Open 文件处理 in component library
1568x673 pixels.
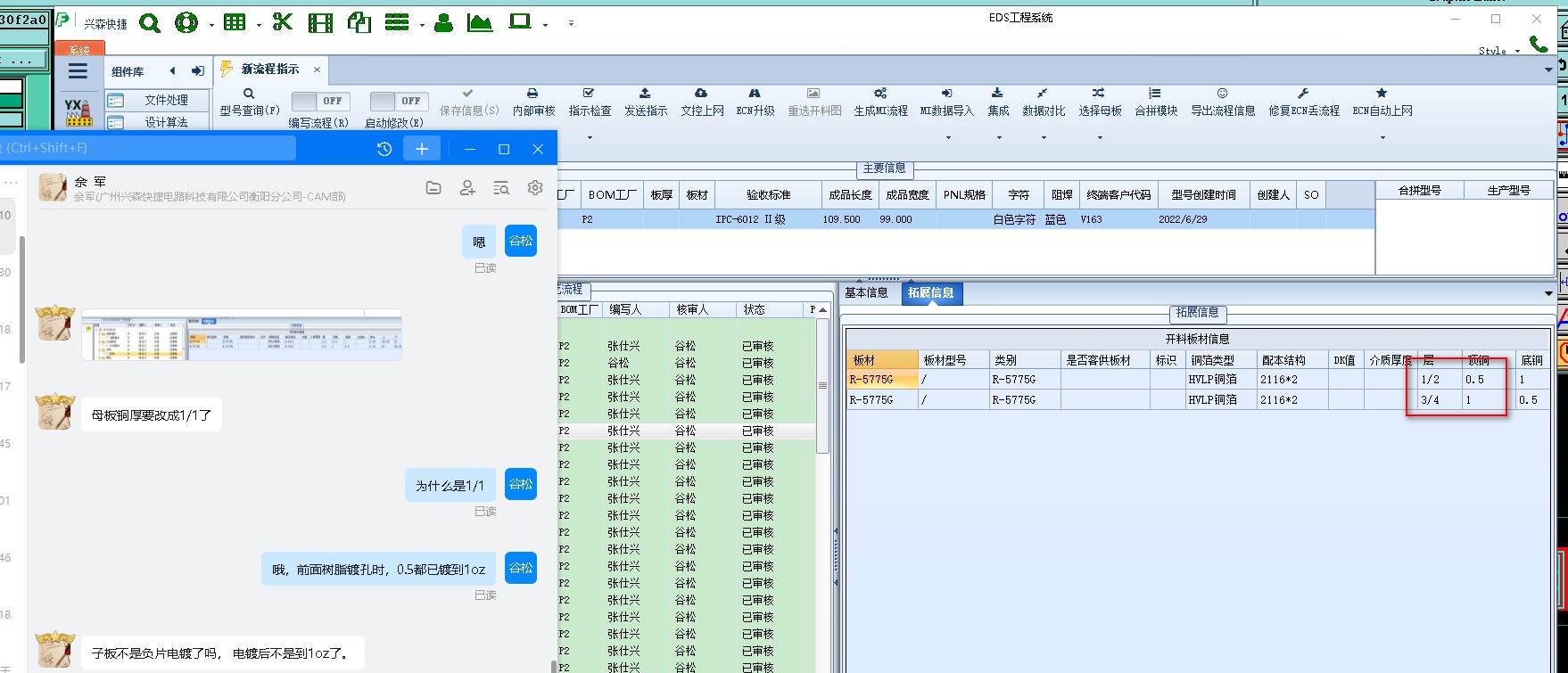coord(158,101)
